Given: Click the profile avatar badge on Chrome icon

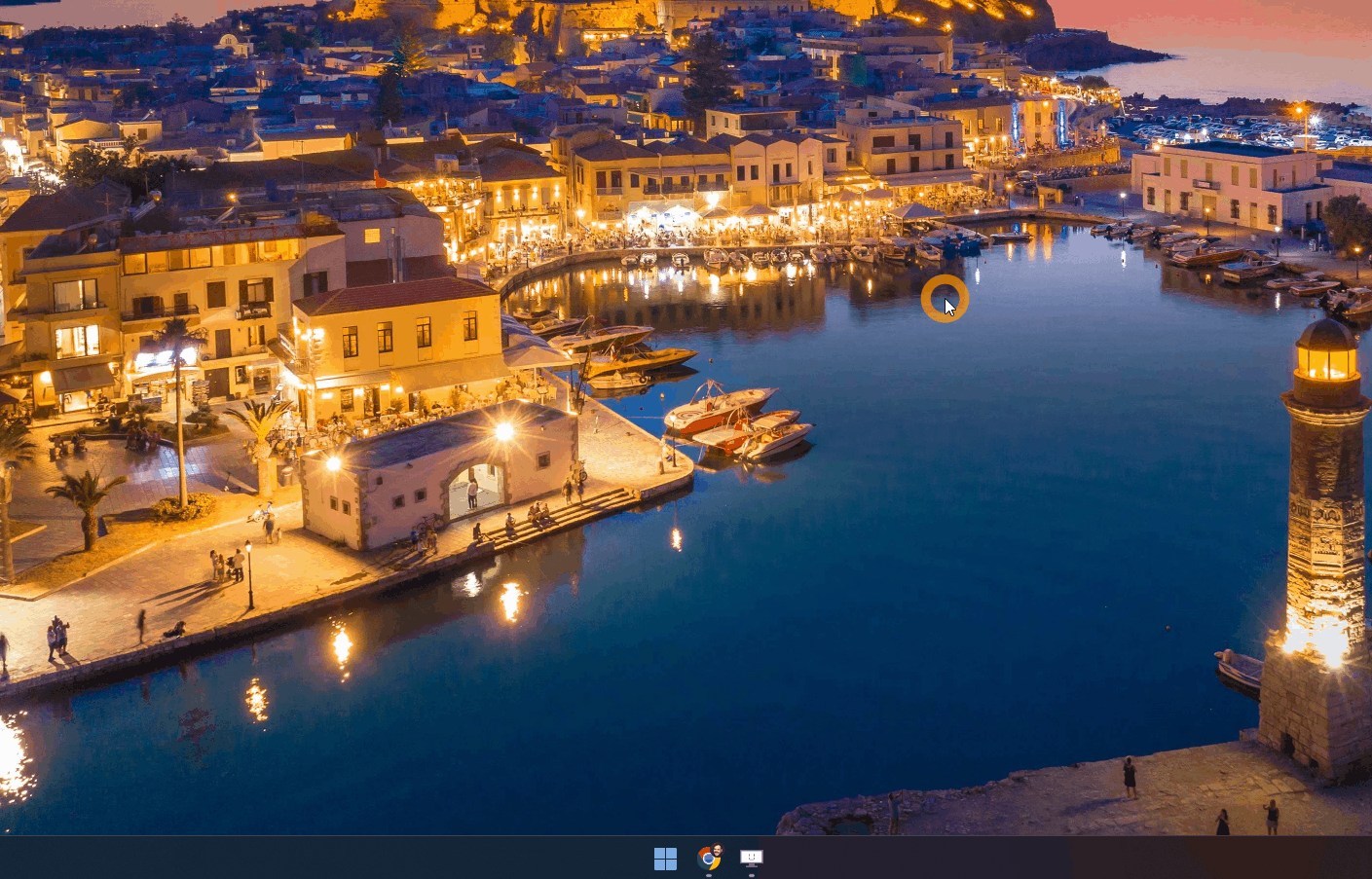Looking at the screenshot, I should click(x=717, y=849).
